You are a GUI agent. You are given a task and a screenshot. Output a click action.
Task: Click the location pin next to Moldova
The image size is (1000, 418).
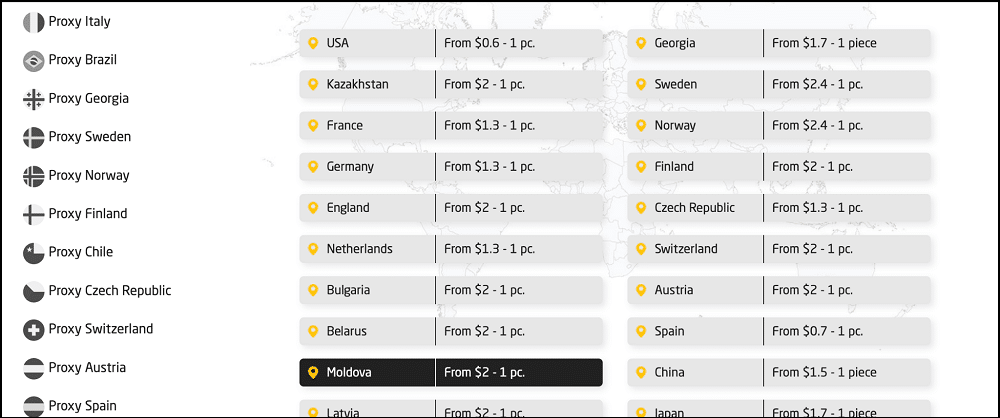(312, 372)
